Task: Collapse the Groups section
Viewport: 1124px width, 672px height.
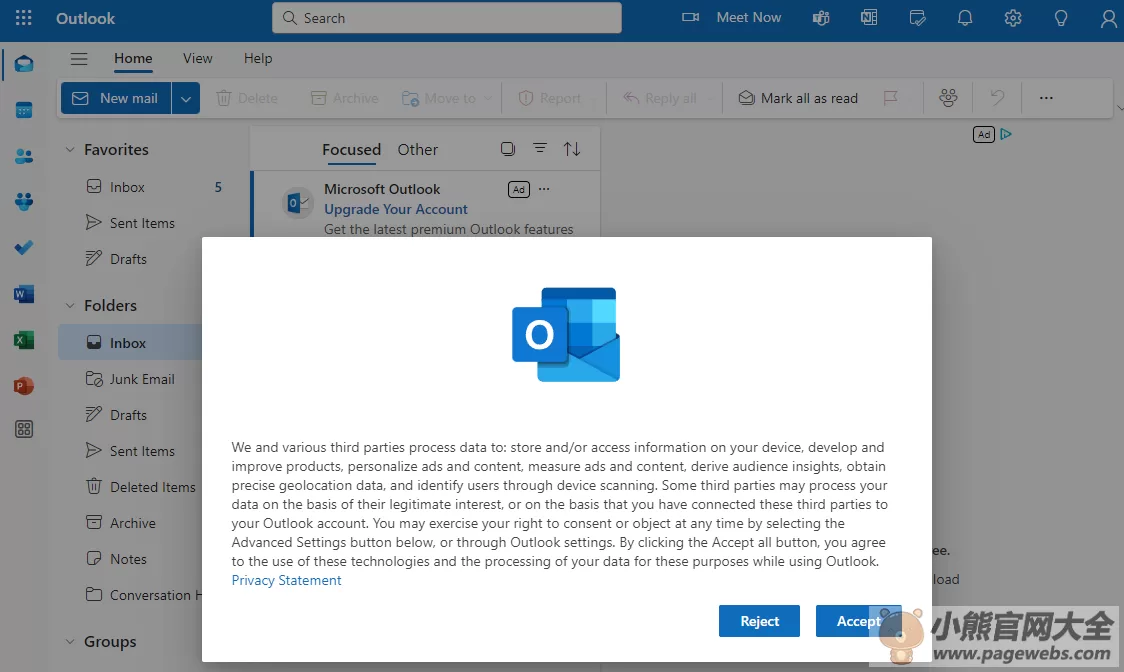Action: pyautogui.click(x=70, y=642)
